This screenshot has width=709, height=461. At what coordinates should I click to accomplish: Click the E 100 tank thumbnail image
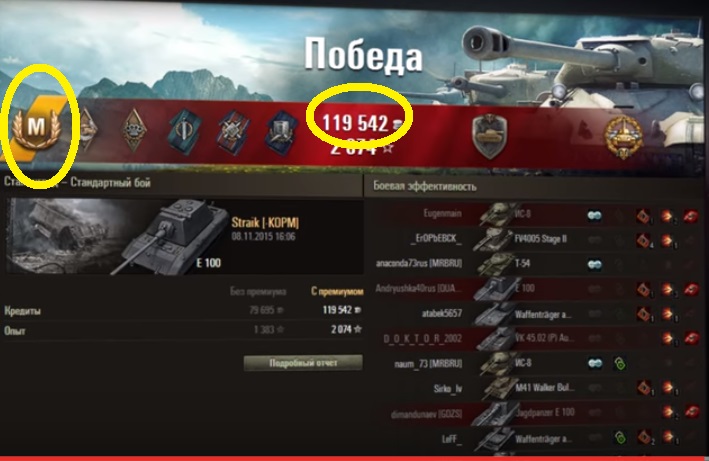pyautogui.click(x=118, y=236)
